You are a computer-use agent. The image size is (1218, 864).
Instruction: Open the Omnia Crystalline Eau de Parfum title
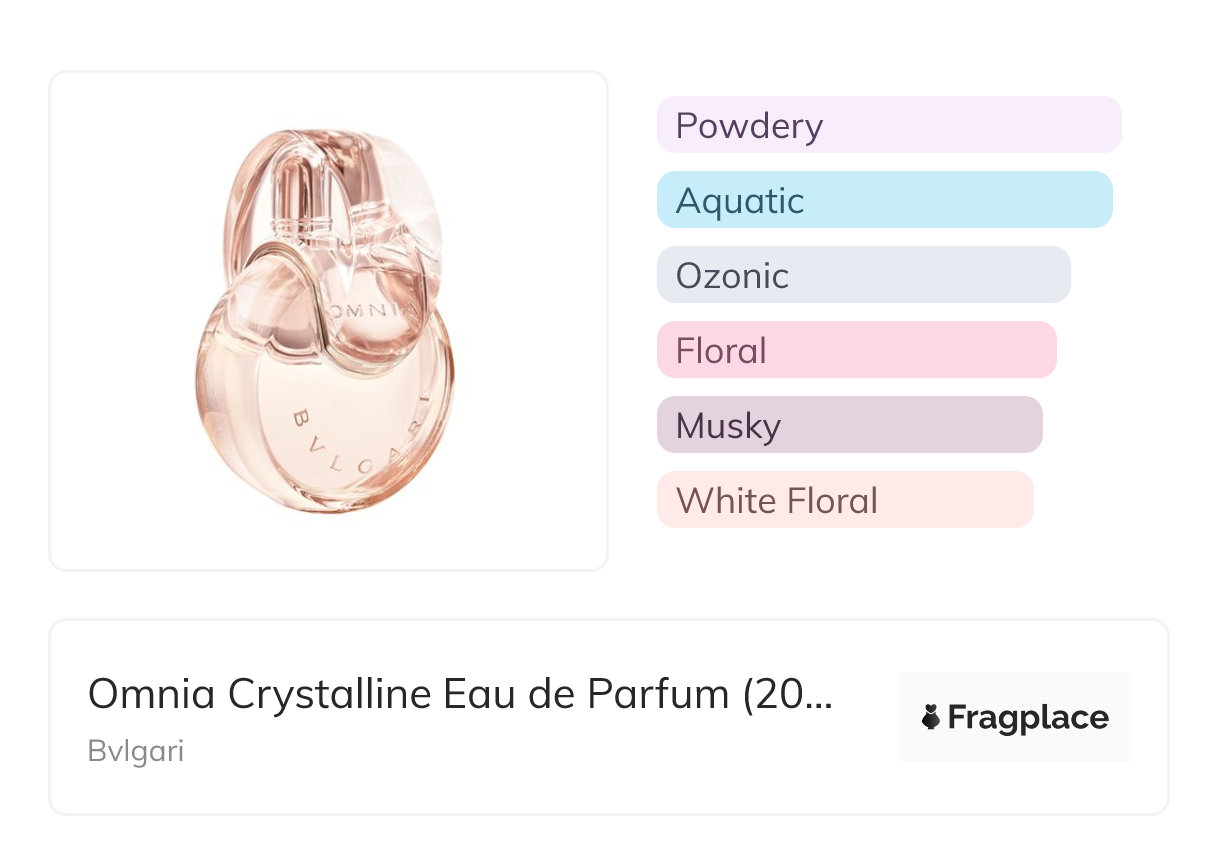coord(459,694)
